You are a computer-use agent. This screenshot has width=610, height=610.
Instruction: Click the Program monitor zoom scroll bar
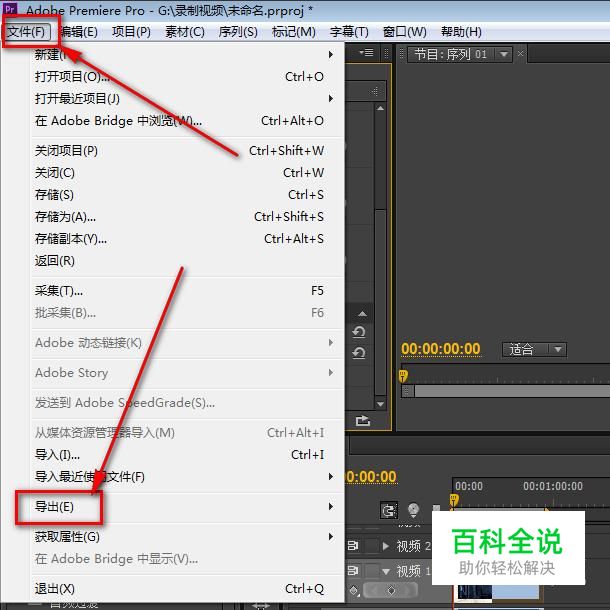[506, 391]
